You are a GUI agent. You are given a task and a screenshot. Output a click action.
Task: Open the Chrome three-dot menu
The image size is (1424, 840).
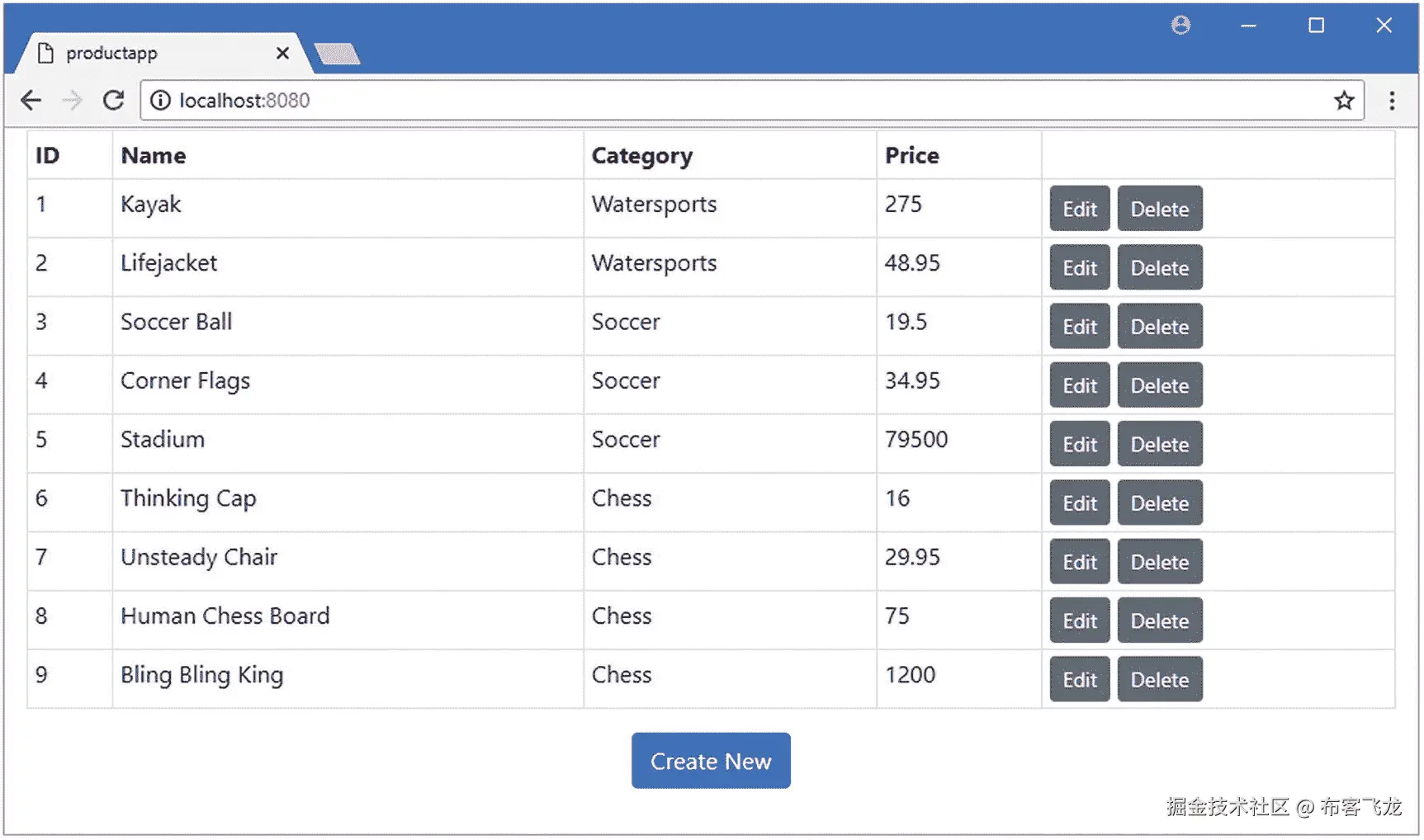click(x=1392, y=101)
